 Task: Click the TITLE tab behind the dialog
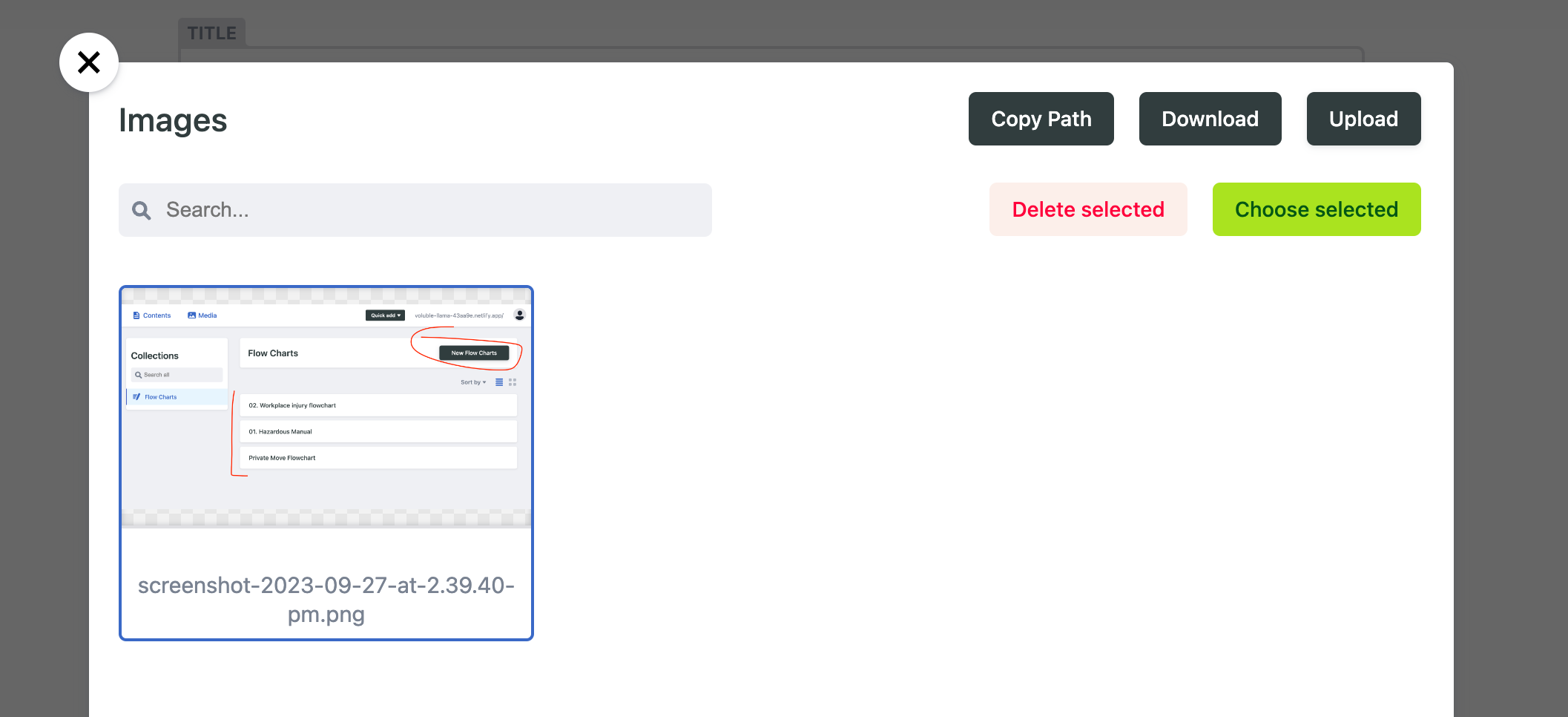(211, 33)
